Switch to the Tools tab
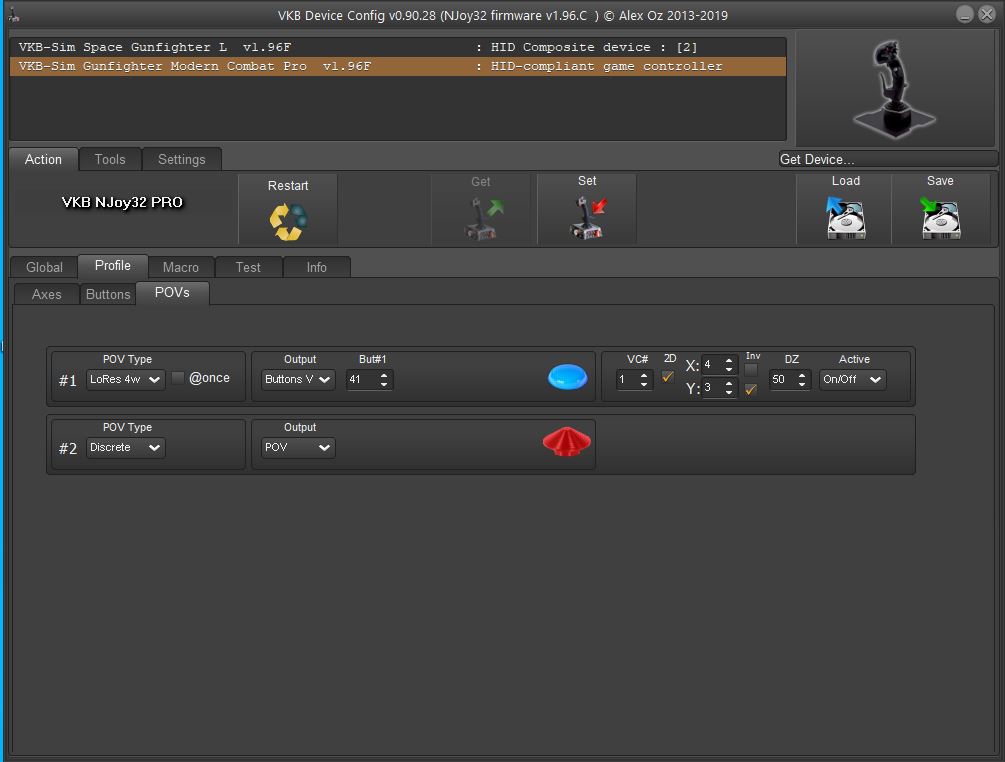This screenshot has height=762, width=1005. pos(110,159)
